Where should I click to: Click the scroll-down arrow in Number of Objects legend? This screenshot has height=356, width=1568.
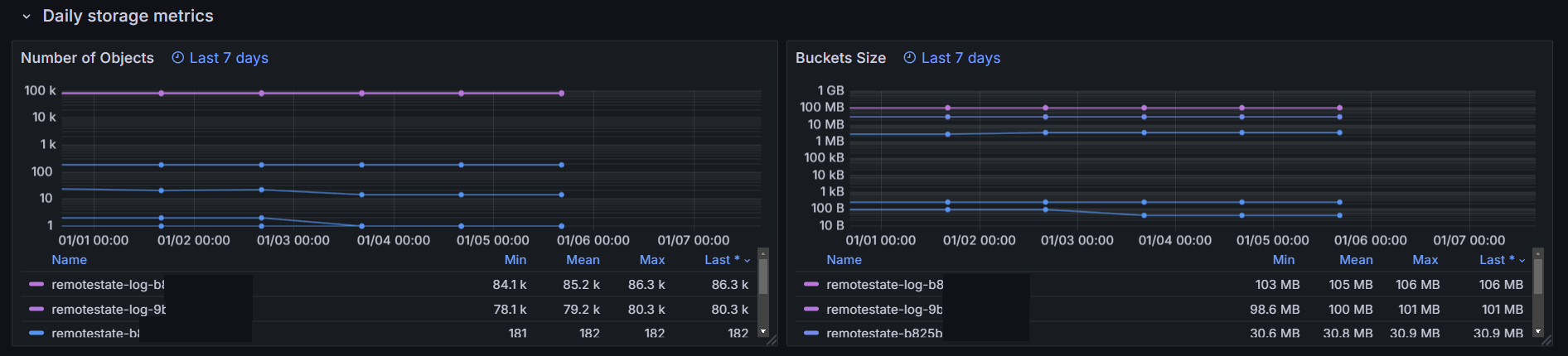(763, 332)
